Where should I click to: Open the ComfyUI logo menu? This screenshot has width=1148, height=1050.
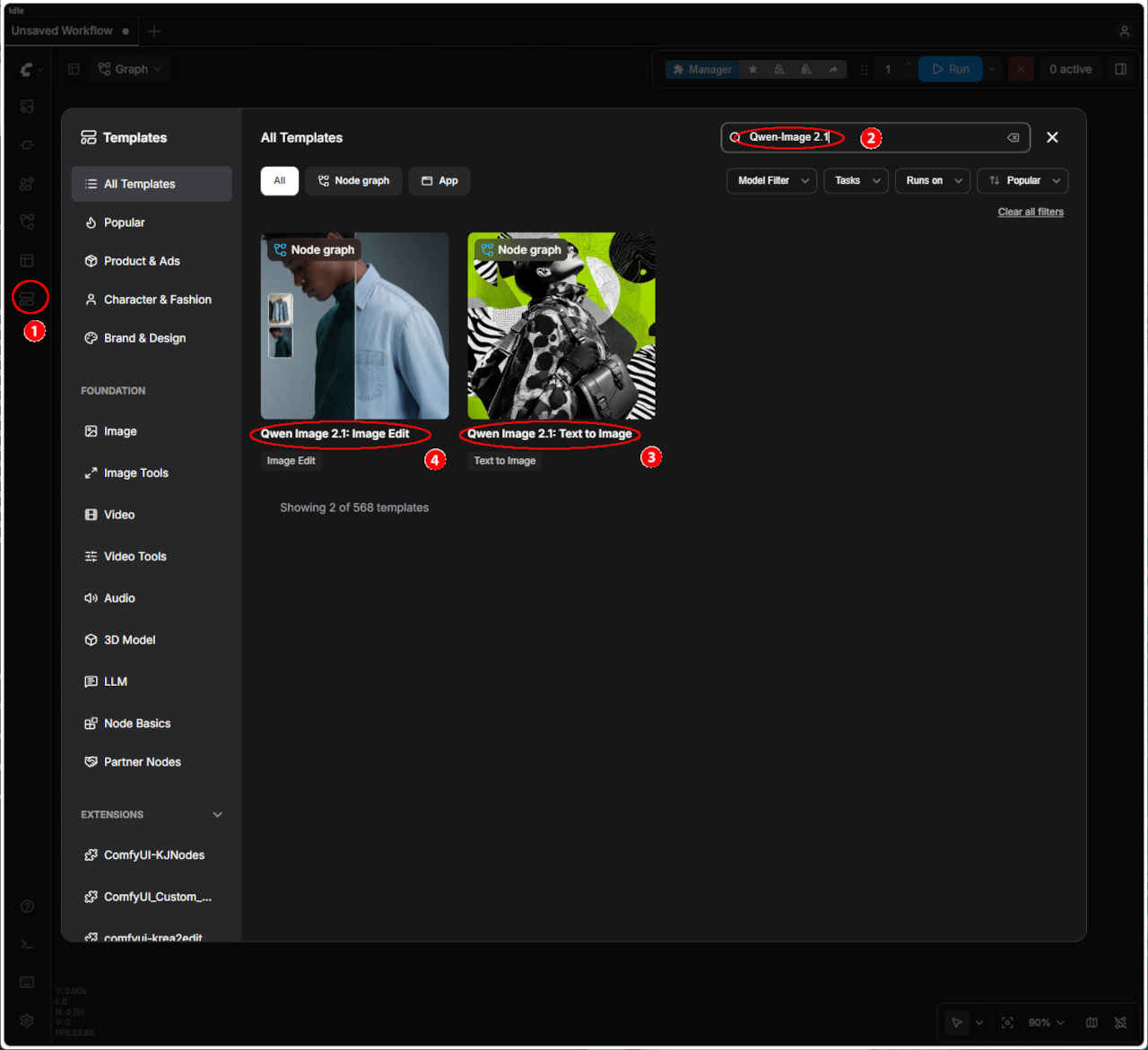click(30, 69)
